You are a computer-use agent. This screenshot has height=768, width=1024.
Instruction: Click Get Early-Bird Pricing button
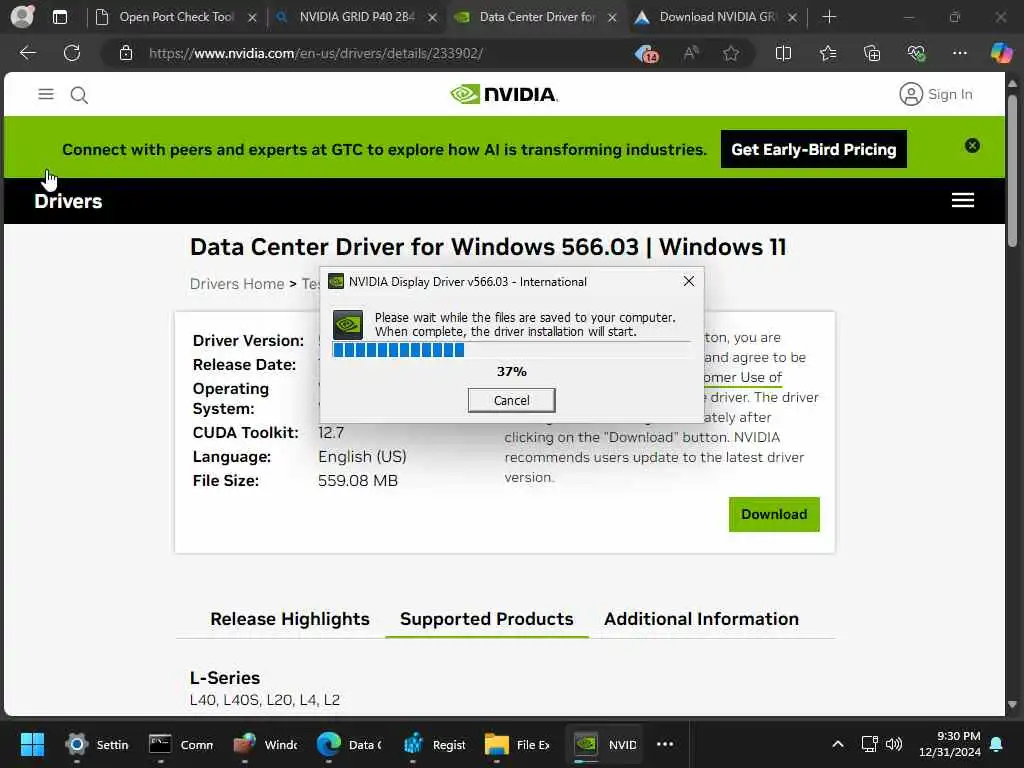[814, 150]
